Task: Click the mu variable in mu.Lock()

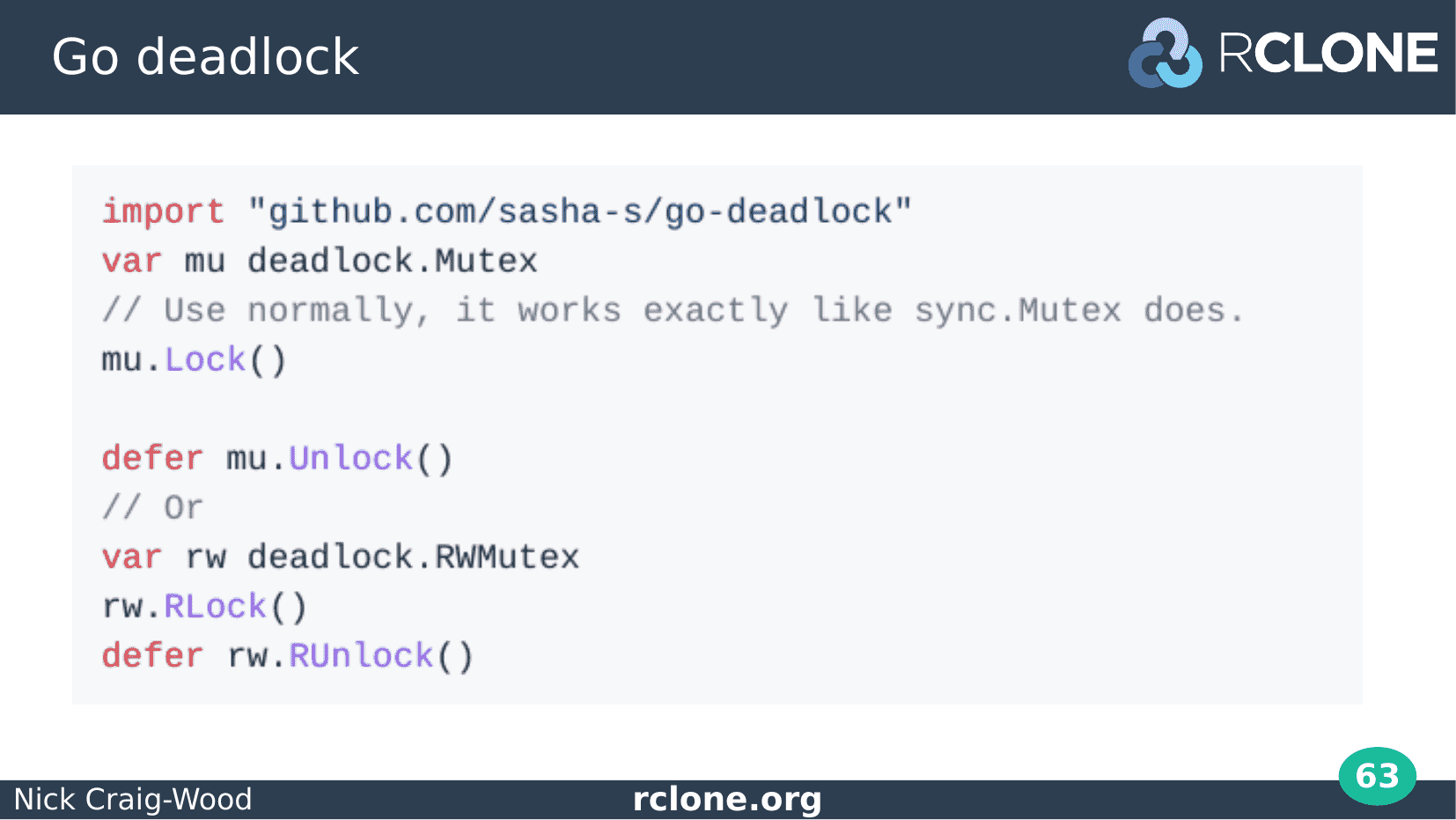Action: pyautogui.click(x=121, y=361)
